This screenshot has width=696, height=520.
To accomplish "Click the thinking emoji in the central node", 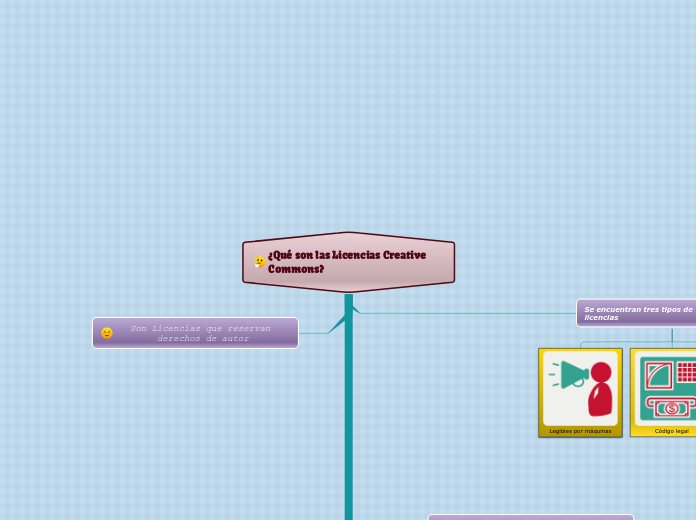I will coord(260,262).
